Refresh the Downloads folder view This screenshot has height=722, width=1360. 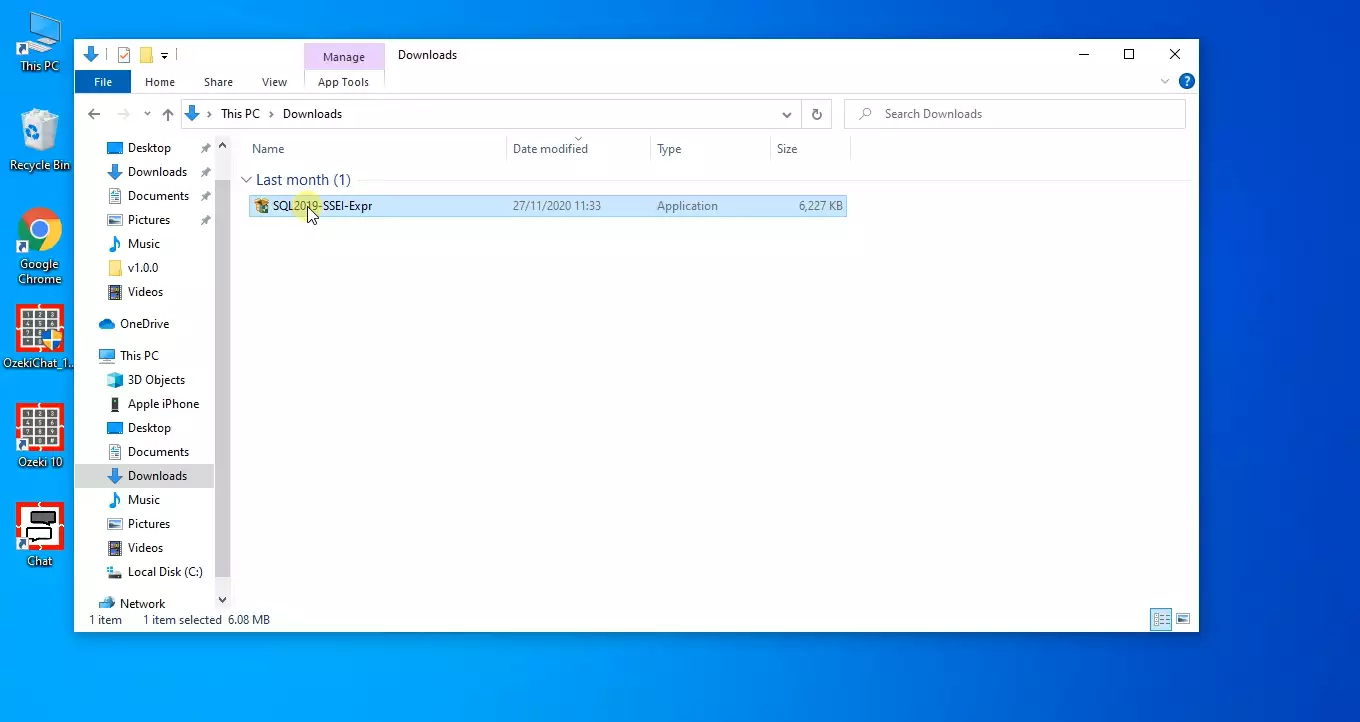[816, 114]
